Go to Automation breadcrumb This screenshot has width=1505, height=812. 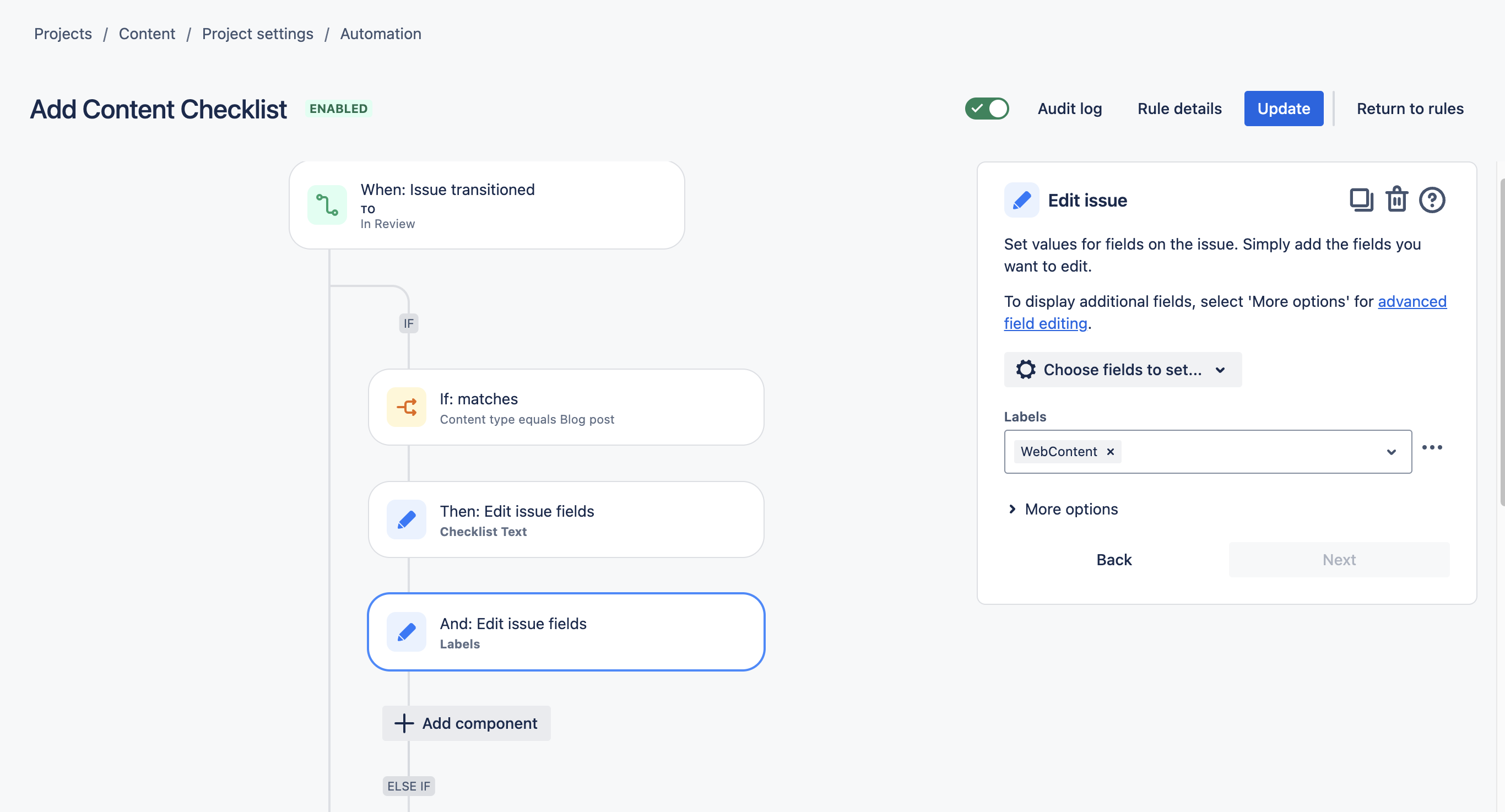(380, 34)
